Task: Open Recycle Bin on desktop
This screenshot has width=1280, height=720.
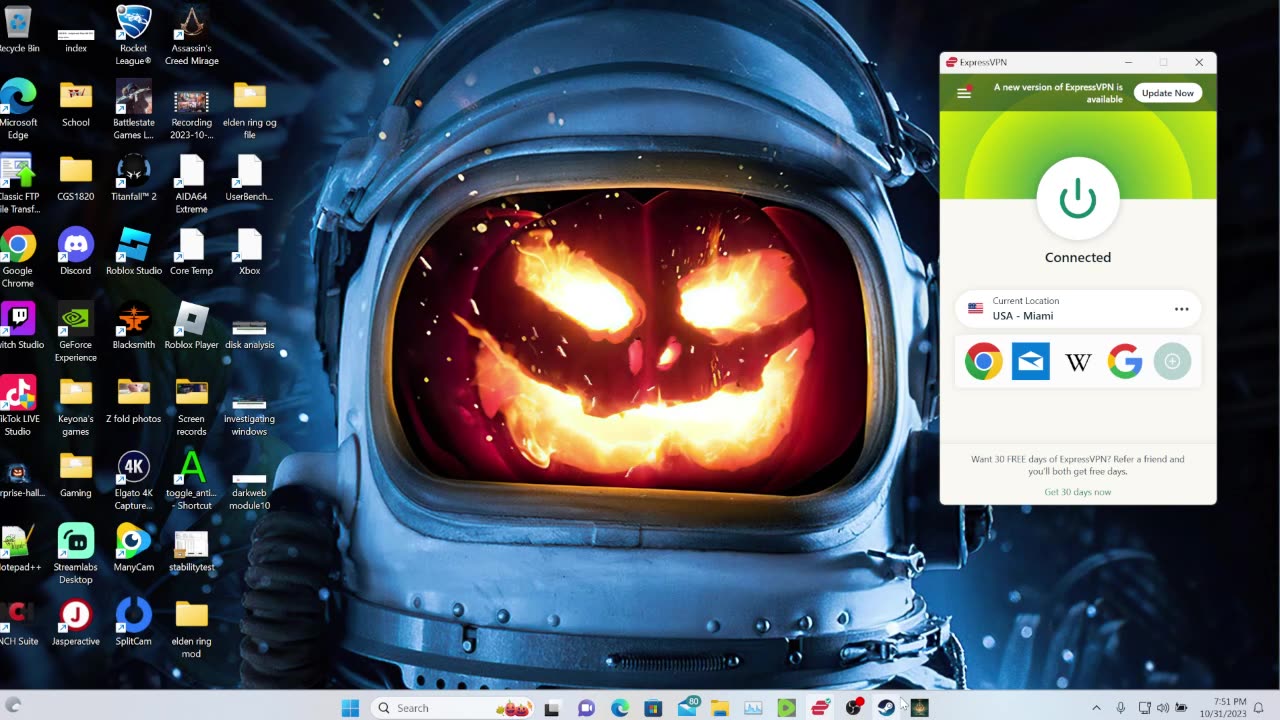Action: coord(18,30)
